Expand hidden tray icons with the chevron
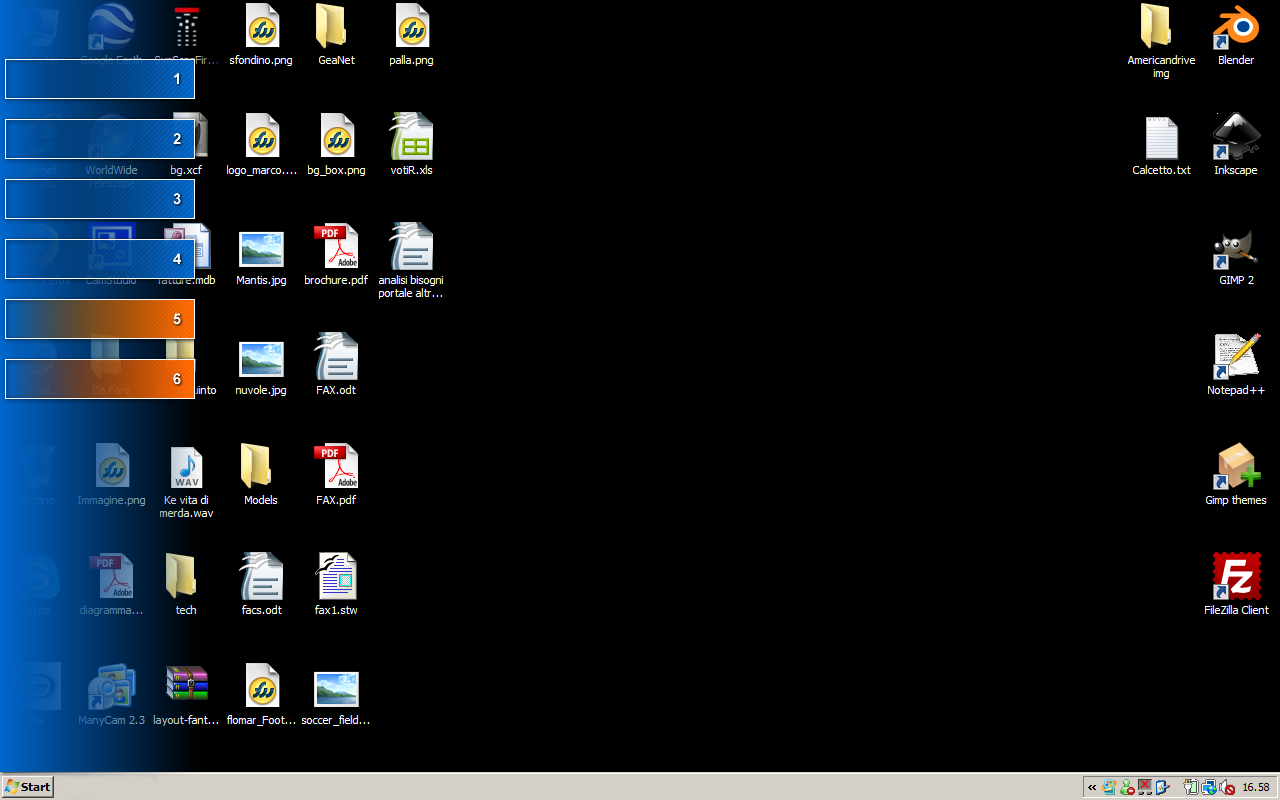 point(1092,788)
